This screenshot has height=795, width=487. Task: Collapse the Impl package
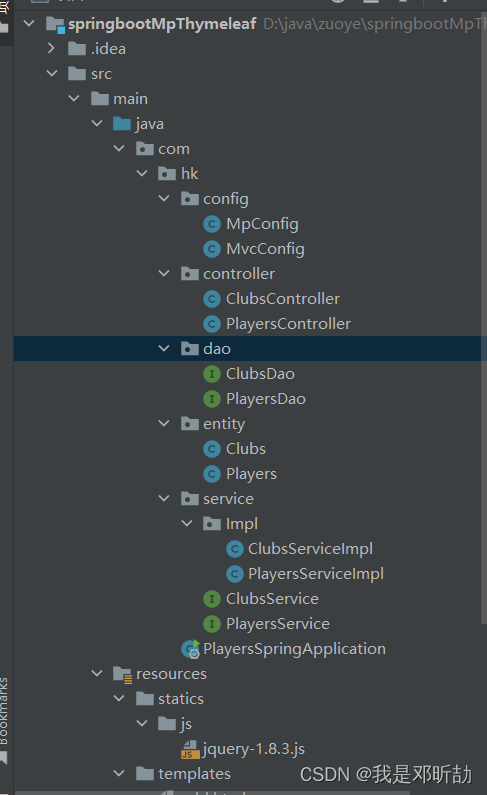[186, 523]
